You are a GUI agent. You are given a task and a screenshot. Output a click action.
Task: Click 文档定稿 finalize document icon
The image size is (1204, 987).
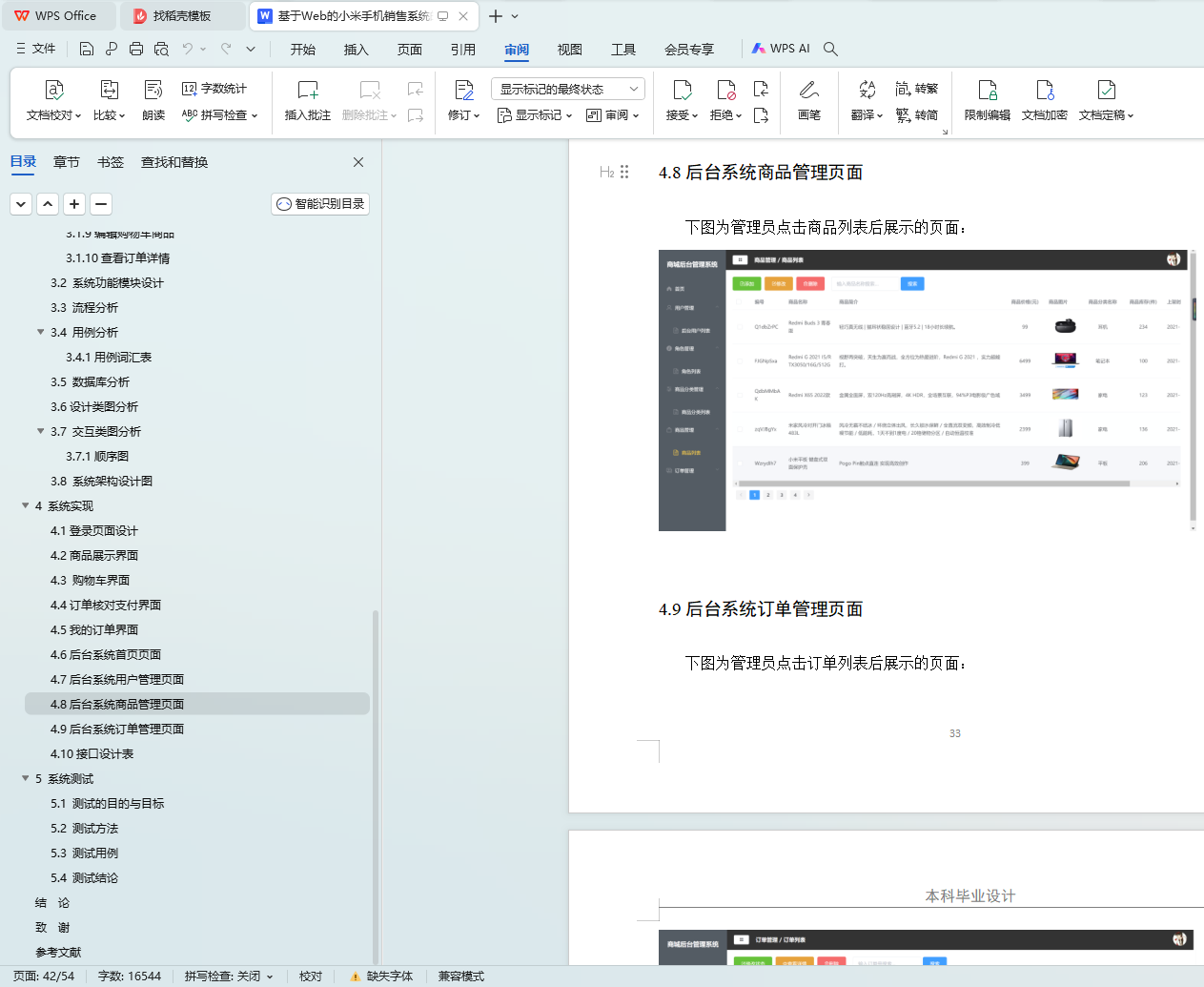(1106, 90)
